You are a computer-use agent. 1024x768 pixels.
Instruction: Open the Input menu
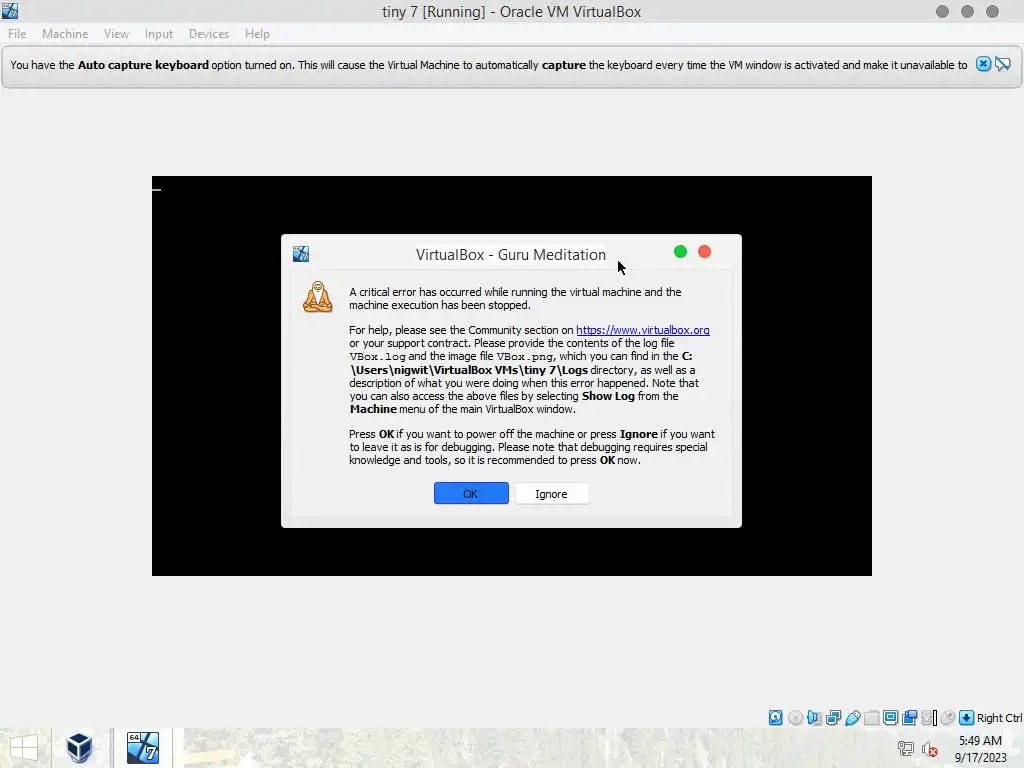pyautogui.click(x=159, y=34)
